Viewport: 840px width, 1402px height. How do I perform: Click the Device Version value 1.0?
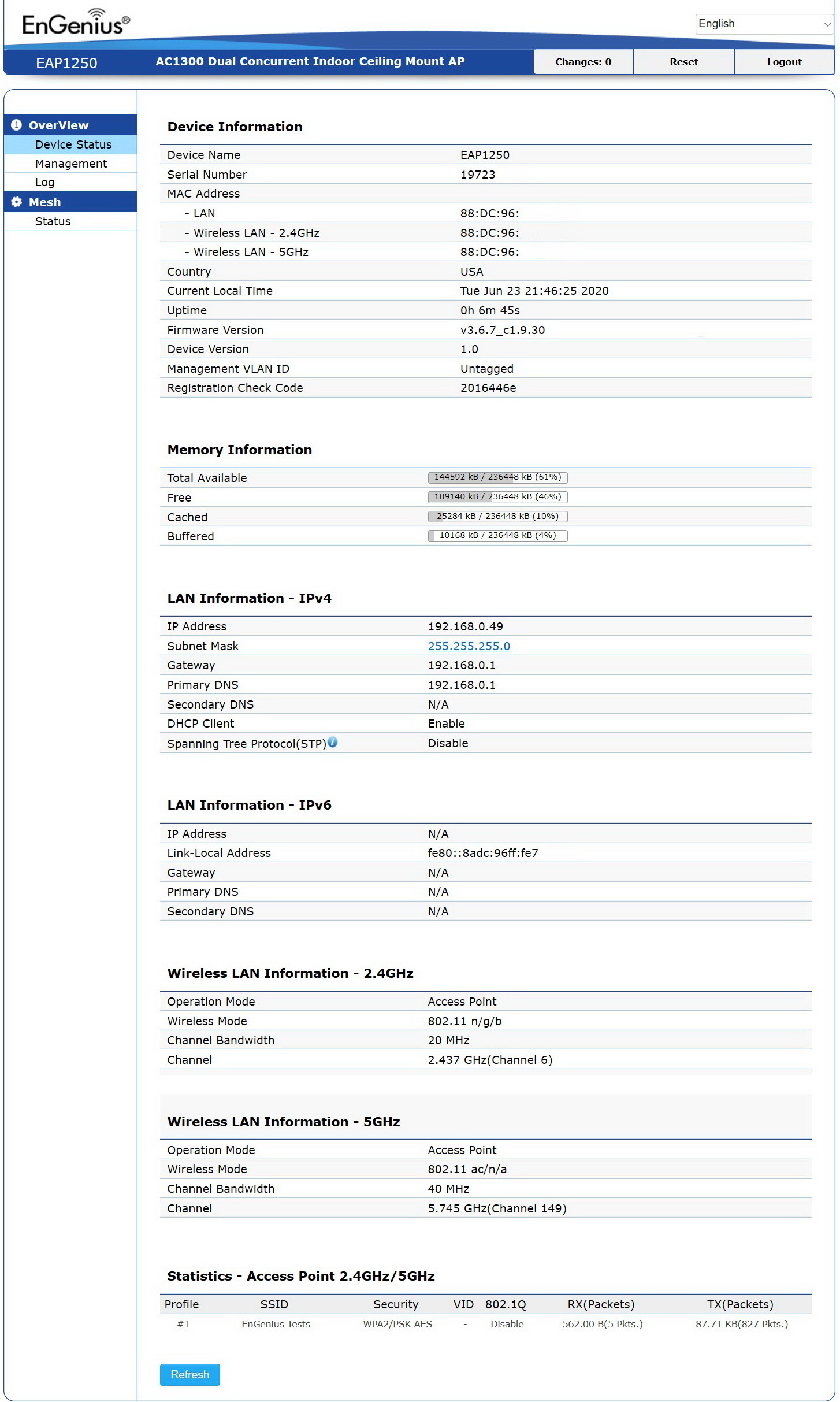pyautogui.click(x=469, y=349)
